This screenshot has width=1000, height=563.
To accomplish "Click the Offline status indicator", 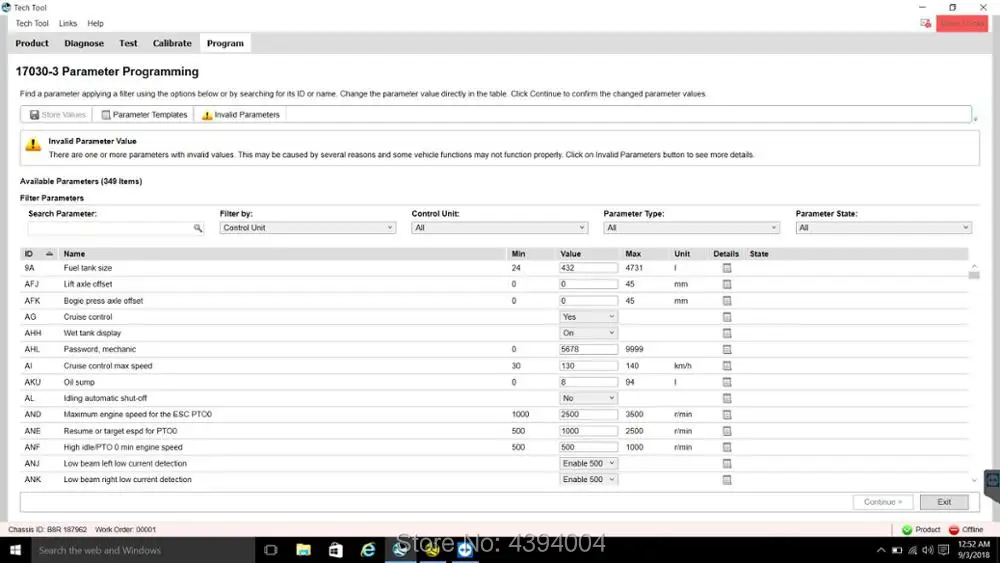I will coord(966,530).
